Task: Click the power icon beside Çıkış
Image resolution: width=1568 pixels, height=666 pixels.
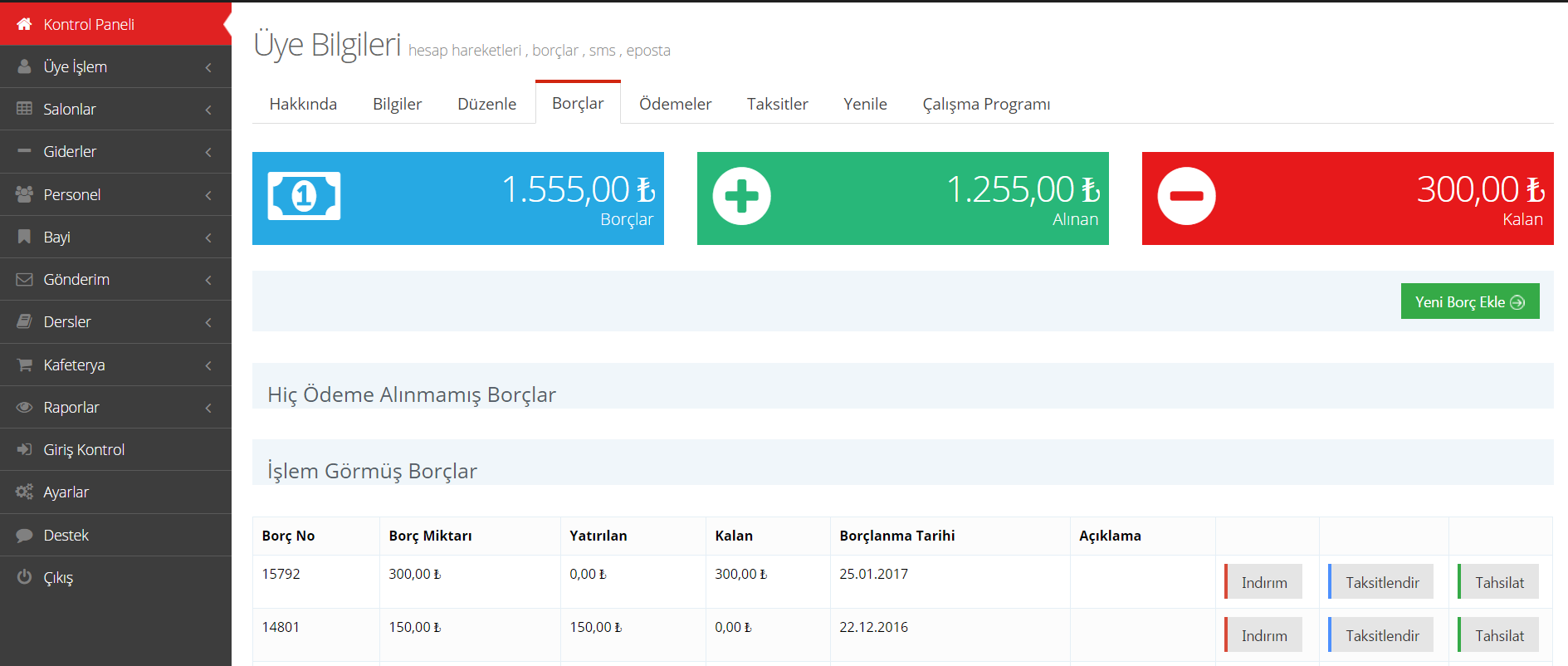Action: pos(24,577)
